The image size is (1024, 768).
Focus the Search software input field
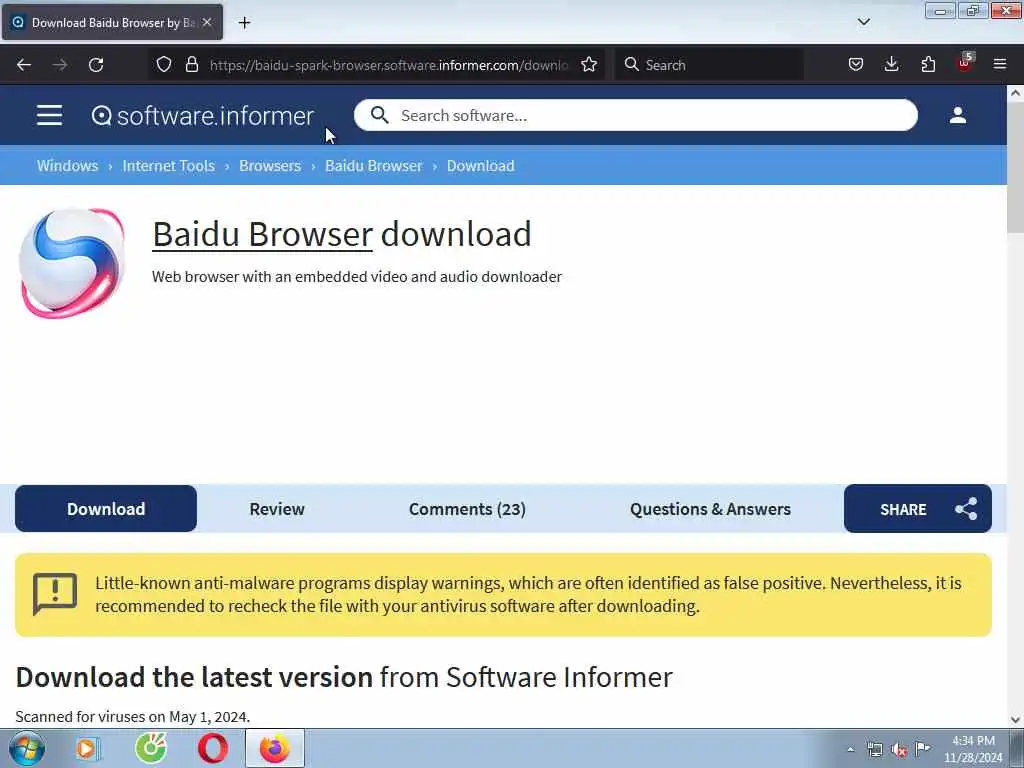pyautogui.click(x=635, y=116)
